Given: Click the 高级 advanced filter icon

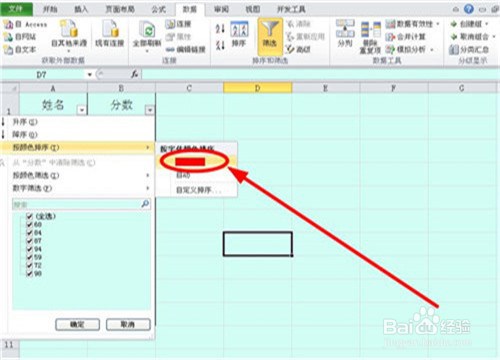Looking at the screenshot, I should click(290, 49).
